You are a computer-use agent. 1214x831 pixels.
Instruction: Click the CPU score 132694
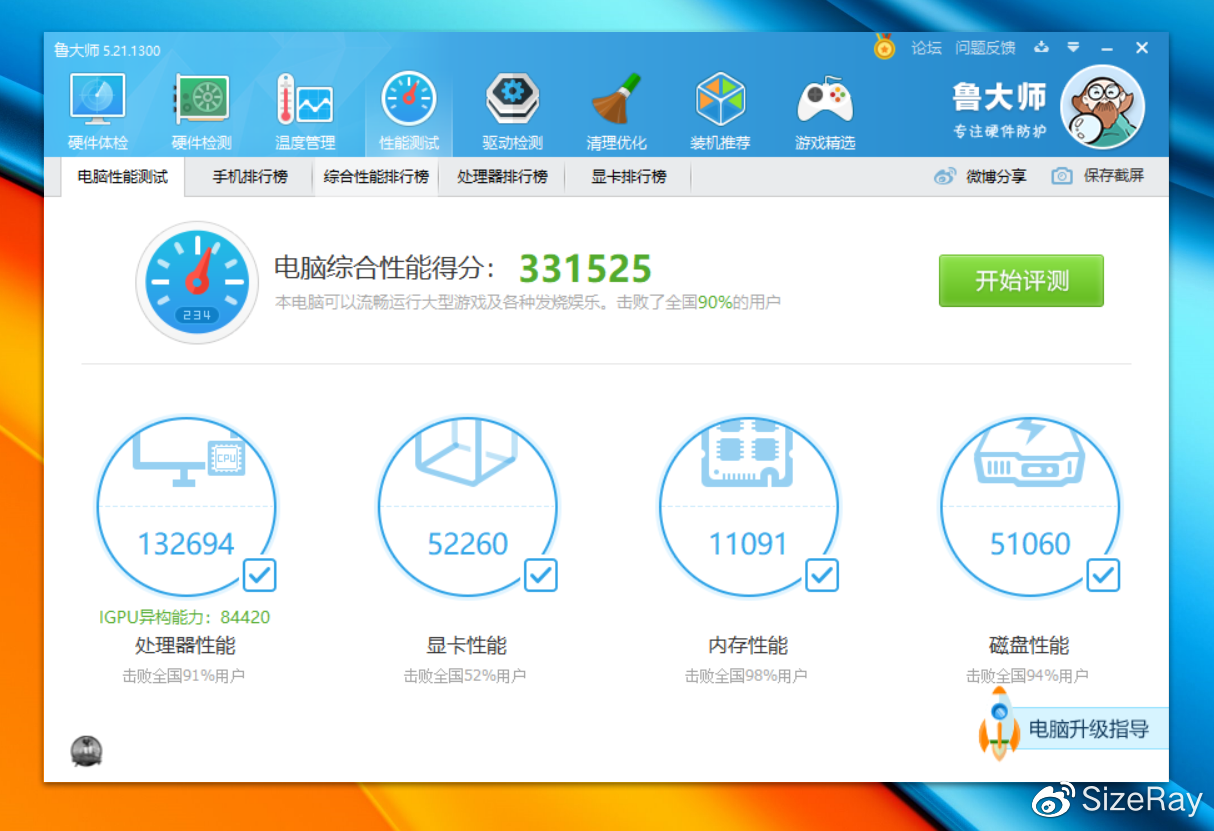pyautogui.click(x=186, y=544)
